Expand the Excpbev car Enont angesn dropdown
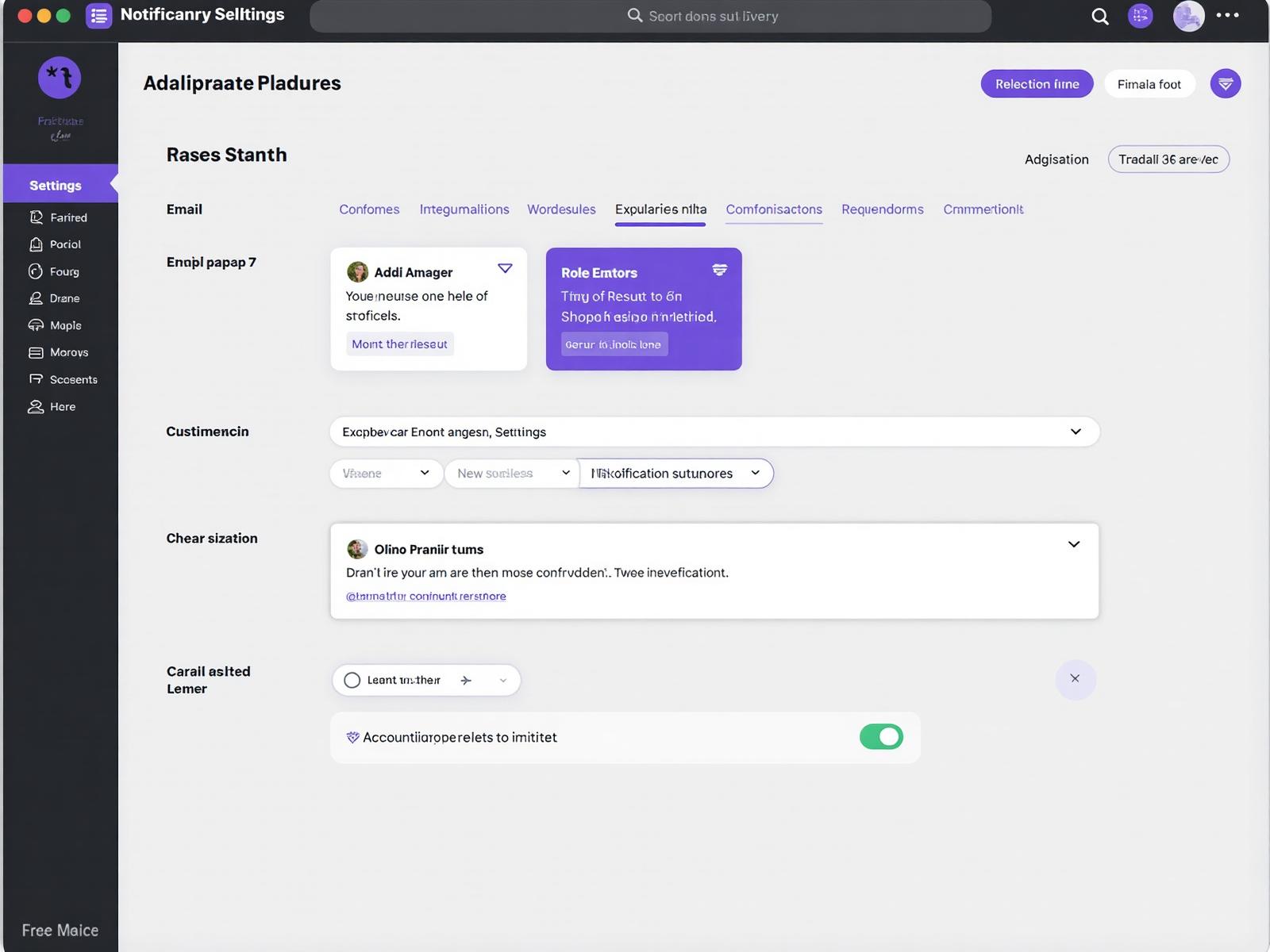 pos(714,432)
